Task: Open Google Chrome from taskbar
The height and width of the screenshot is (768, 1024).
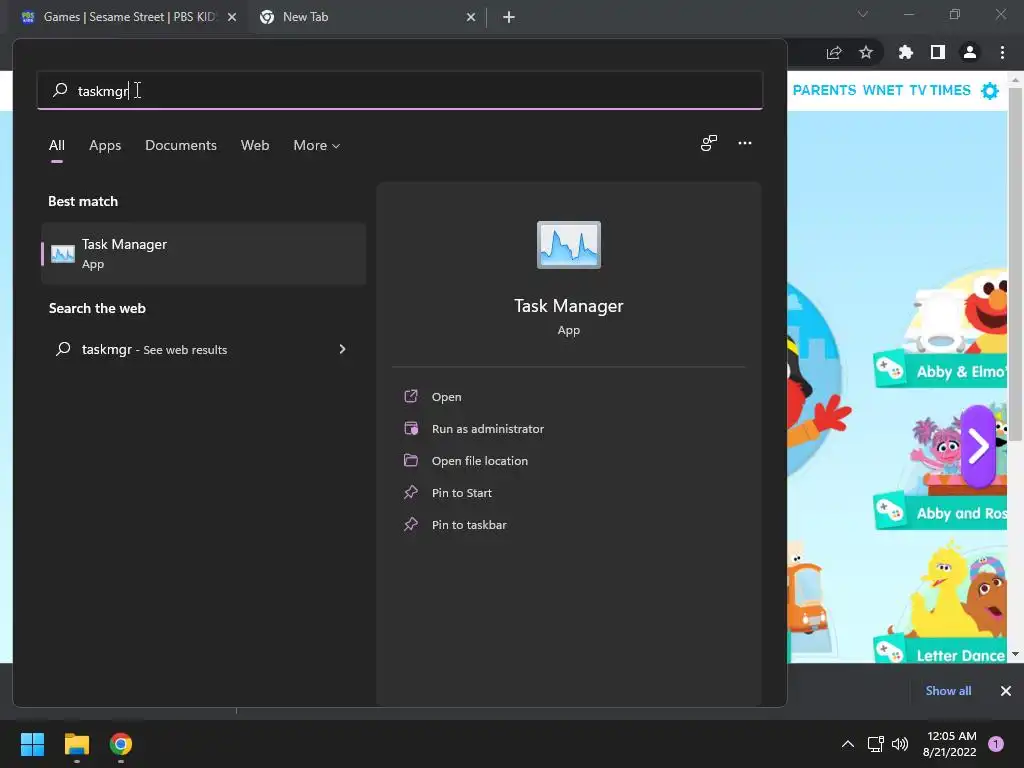Action: pos(121,744)
